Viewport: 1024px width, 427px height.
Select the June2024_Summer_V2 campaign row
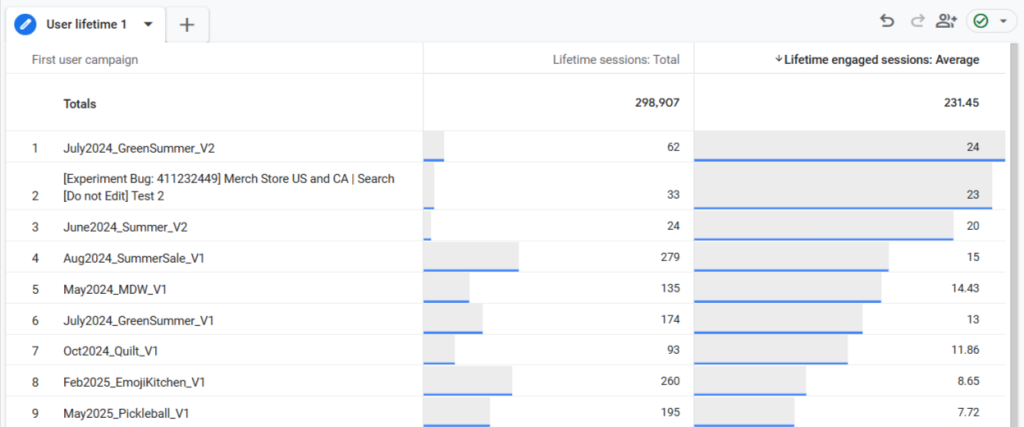pyautogui.click(x=125, y=226)
